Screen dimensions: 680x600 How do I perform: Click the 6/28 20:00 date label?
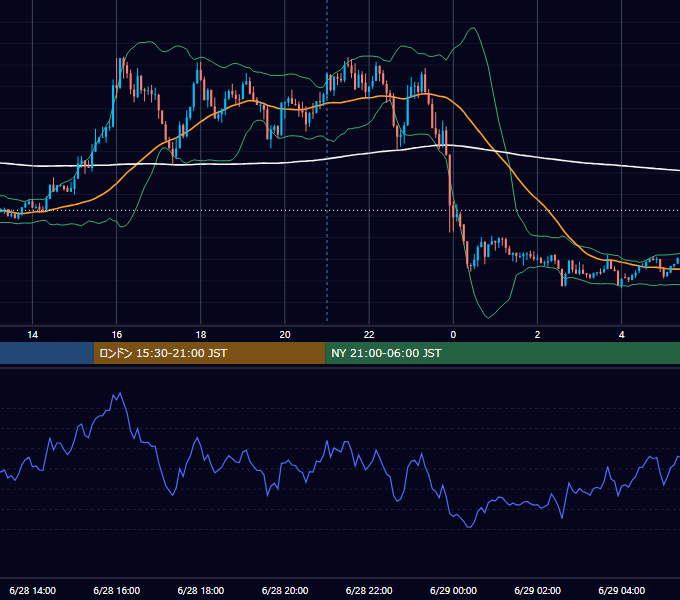285,590
